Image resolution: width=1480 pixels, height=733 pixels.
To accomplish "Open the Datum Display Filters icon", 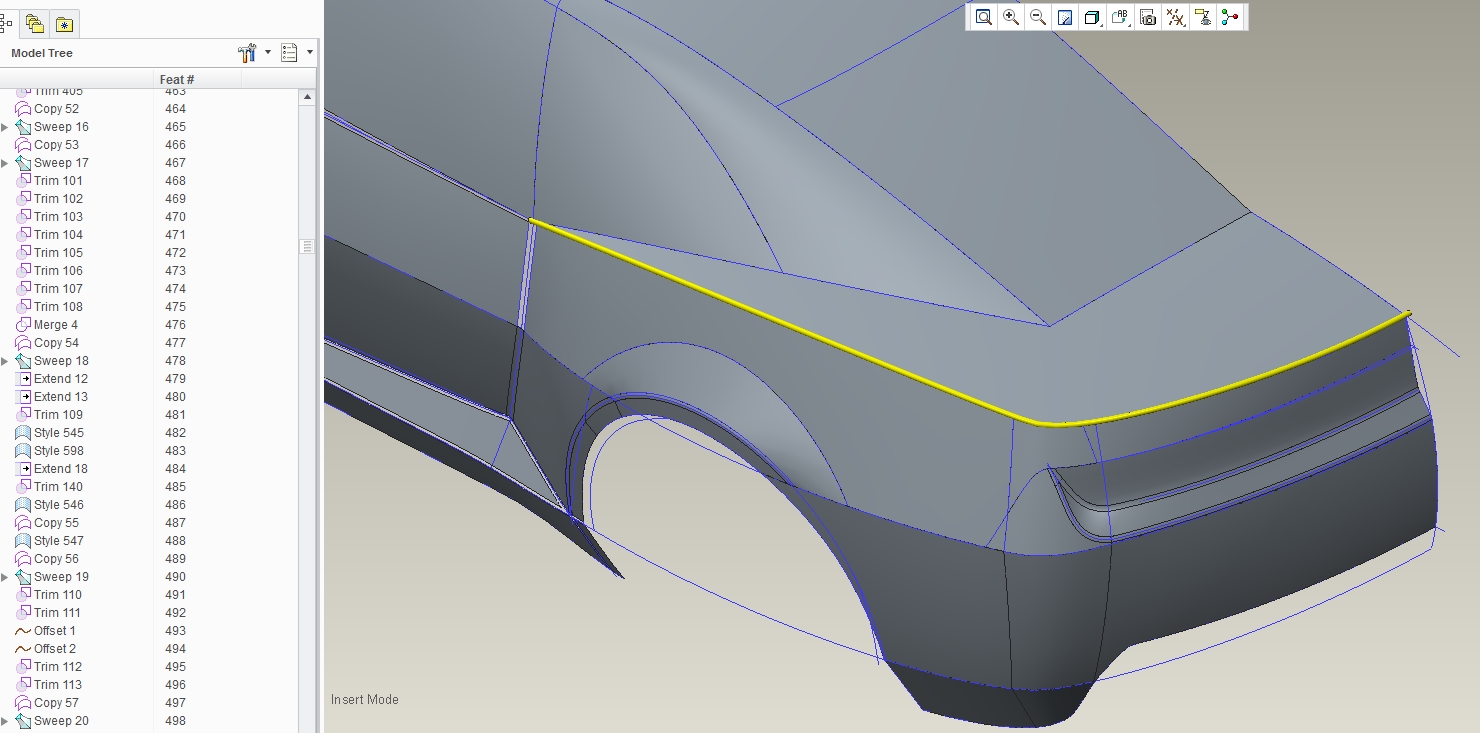I will click(x=1176, y=17).
